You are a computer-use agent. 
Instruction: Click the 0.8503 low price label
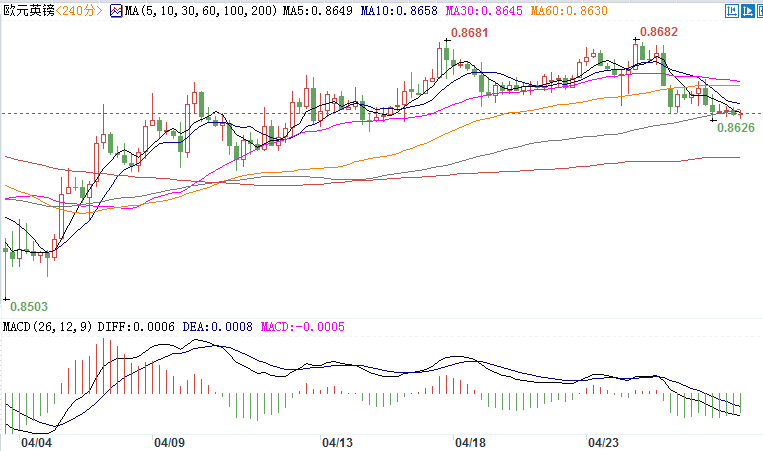pos(29,307)
